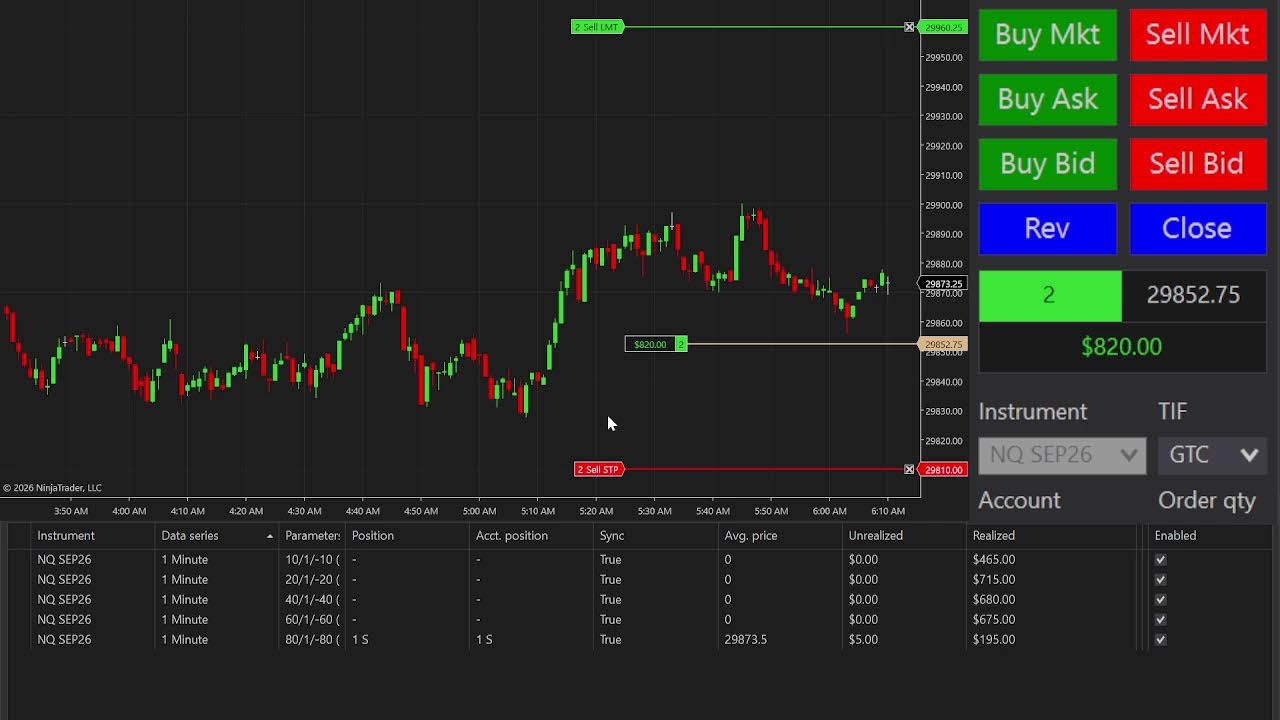Click the 29873.25 current price marker
Viewport: 1280px width, 720px height.
(943, 284)
